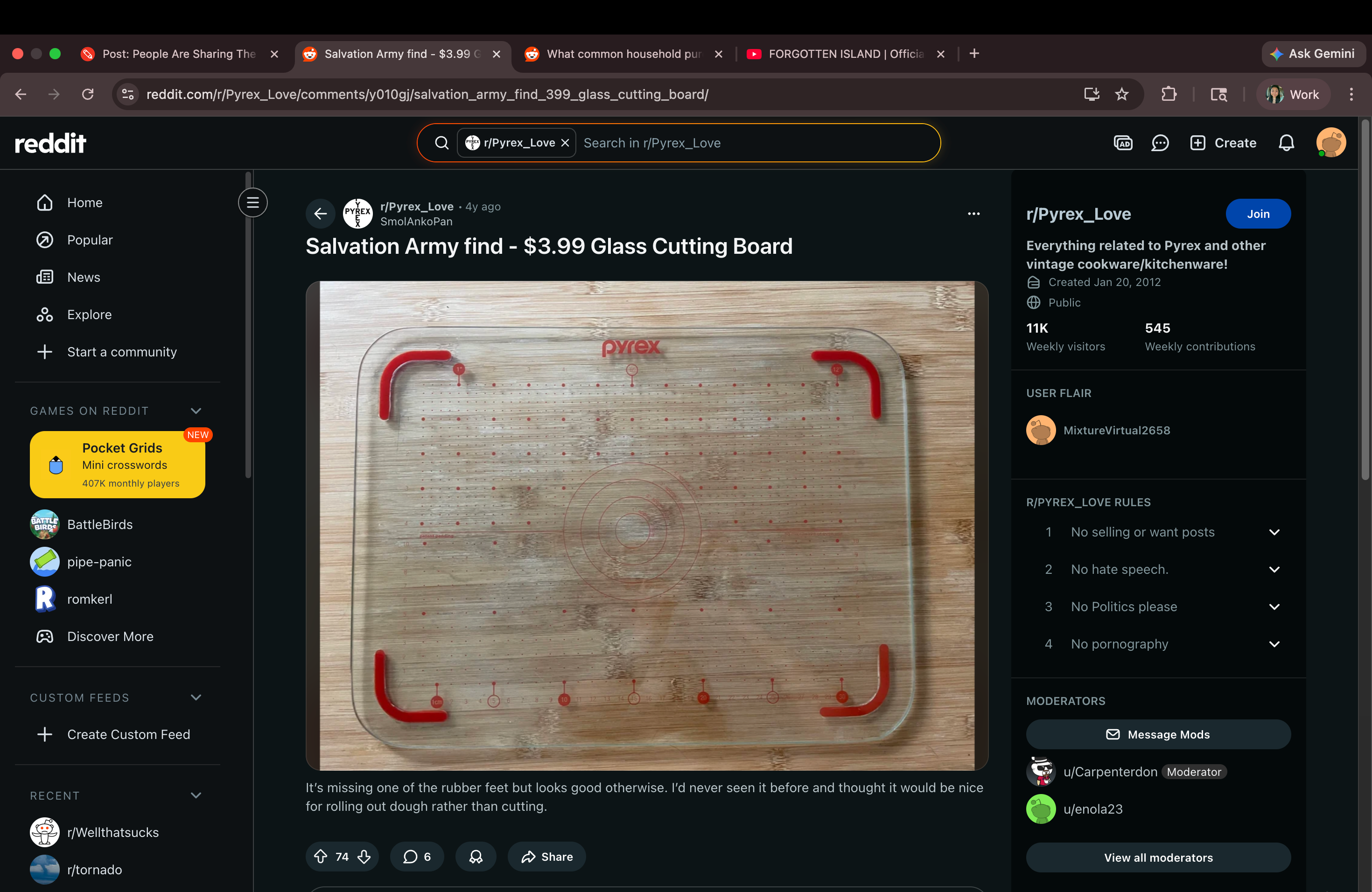
Task: Message the moderators
Action: pos(1158,735)
